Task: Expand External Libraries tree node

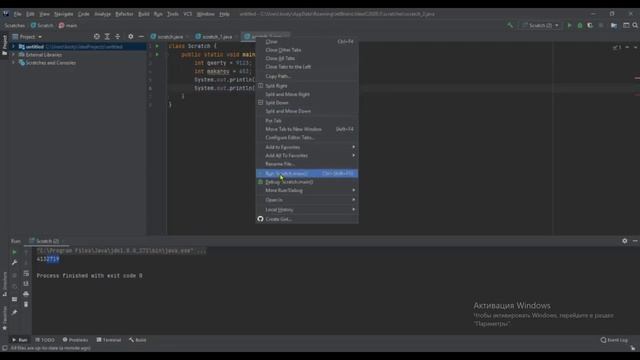Action: coord(13,55)
